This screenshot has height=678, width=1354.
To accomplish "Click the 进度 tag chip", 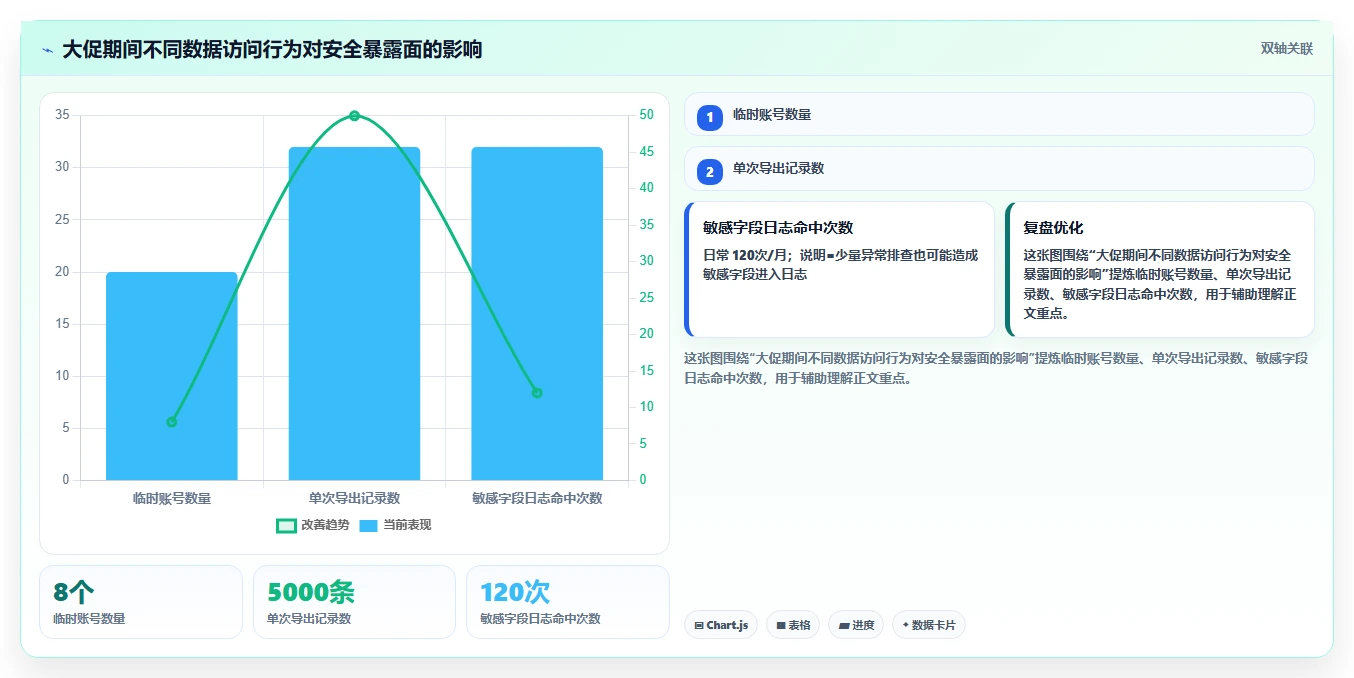I will point(856,625).
